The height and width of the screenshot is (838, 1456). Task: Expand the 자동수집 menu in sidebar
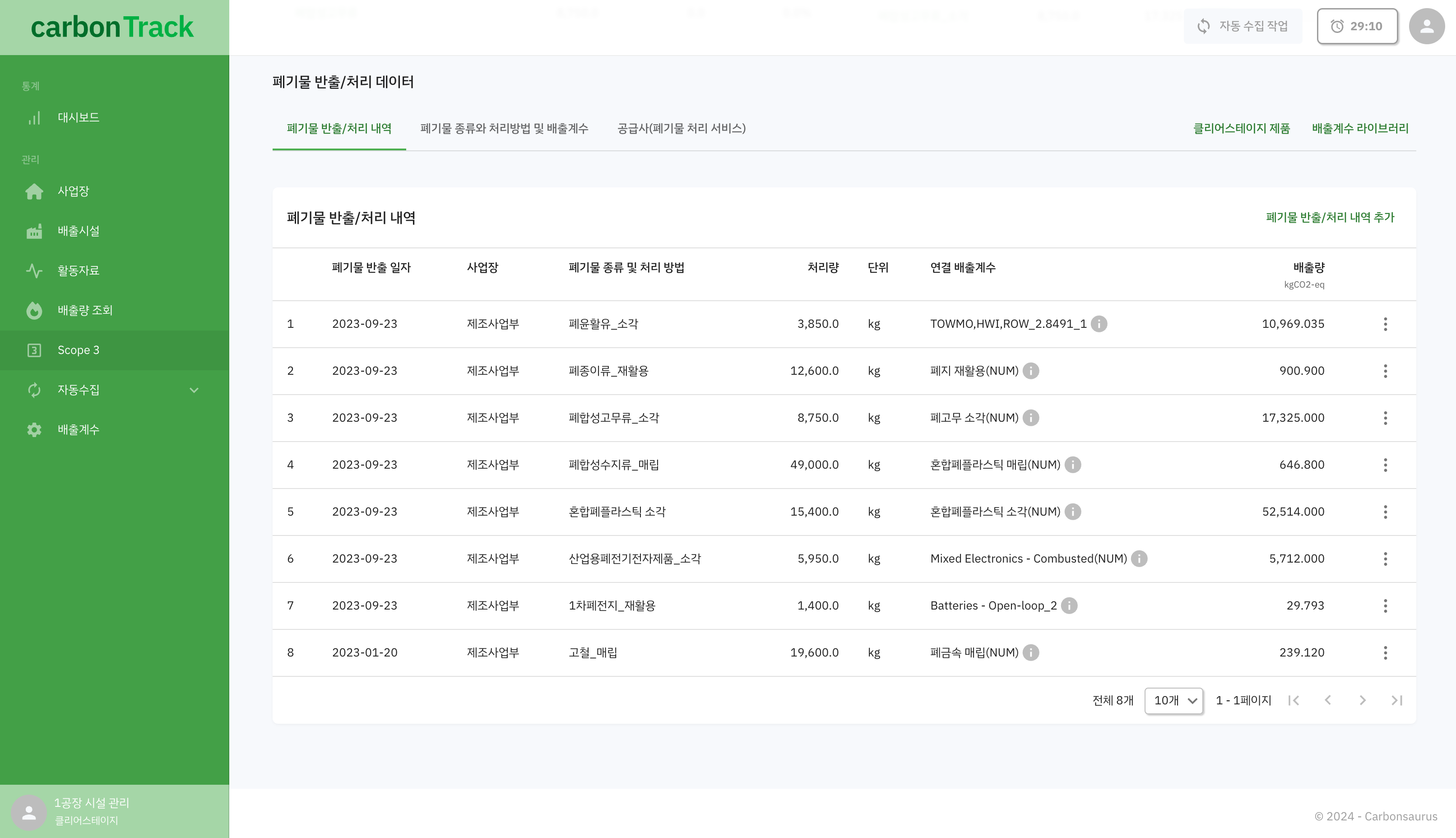click(113, 390)
